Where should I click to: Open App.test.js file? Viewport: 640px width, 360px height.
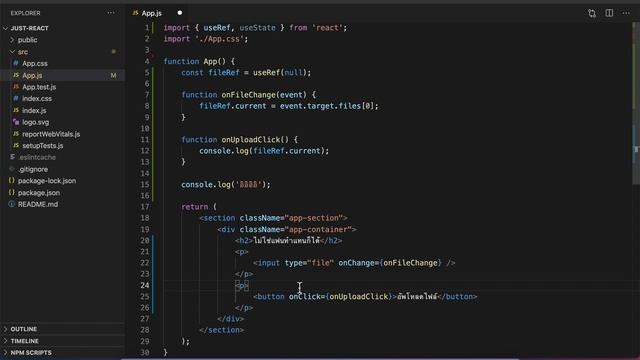[x=39, y=87]
